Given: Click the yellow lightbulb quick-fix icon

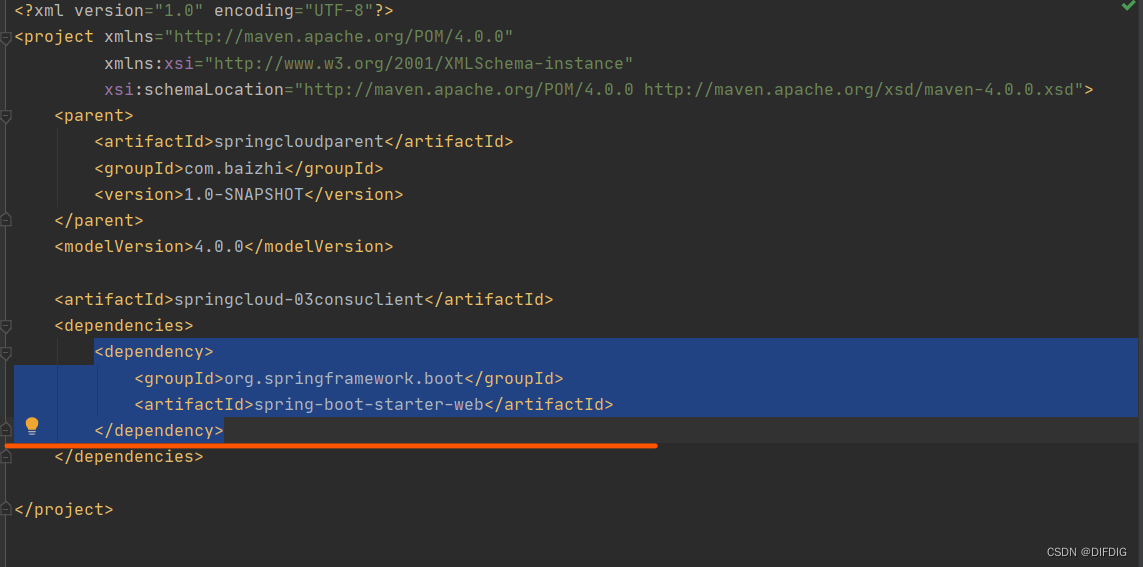Looking at the screenshot, I should click(32, 426).
